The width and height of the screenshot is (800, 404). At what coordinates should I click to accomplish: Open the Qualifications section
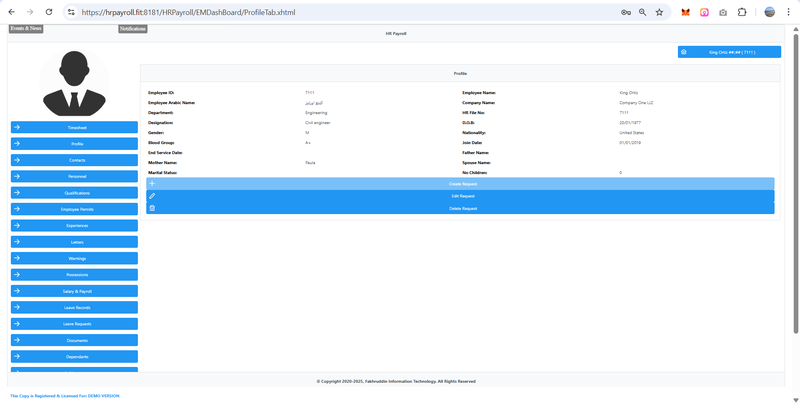click(x=74, y=193)
